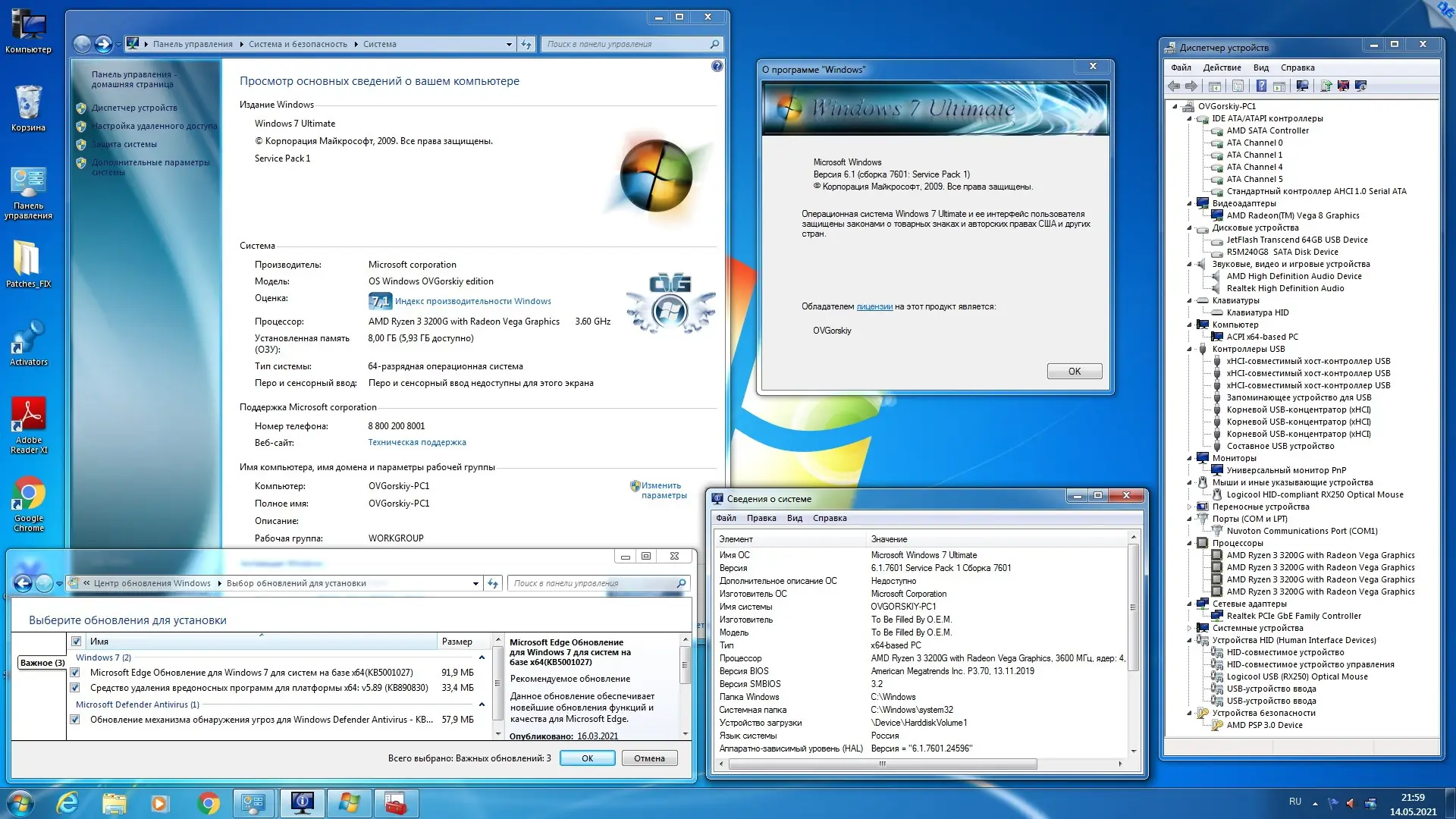Image resolution: width=1456 pixels, height=819 pixels.
Task: Click Internet Explorer taskbar icon
Action: tap(67, 802)
